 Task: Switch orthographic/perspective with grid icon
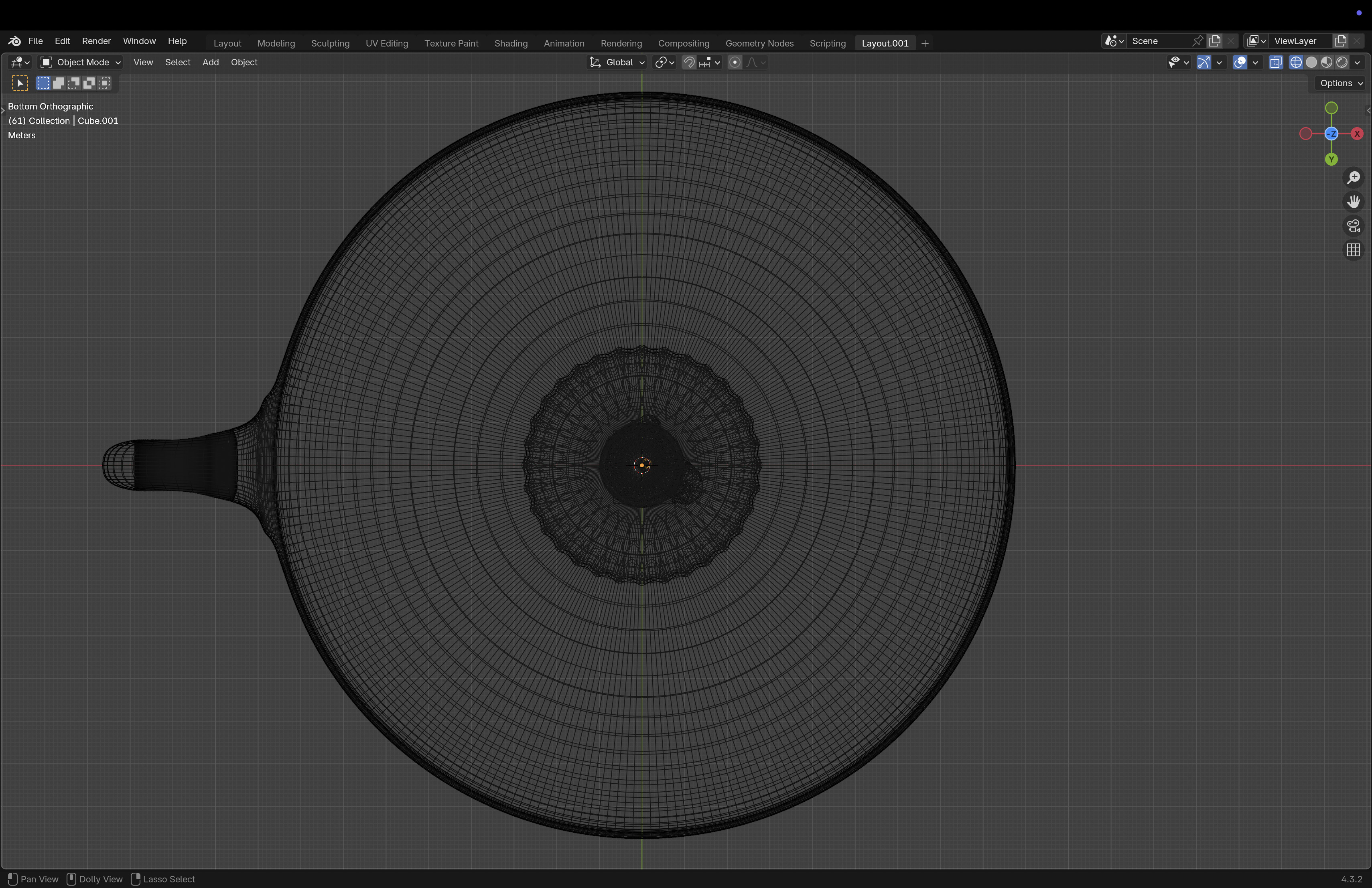click(1353, 250)
